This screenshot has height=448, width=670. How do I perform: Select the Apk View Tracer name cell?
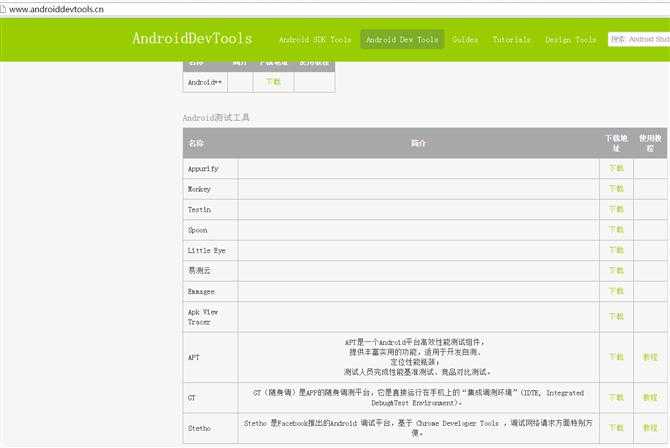[211, 317]
